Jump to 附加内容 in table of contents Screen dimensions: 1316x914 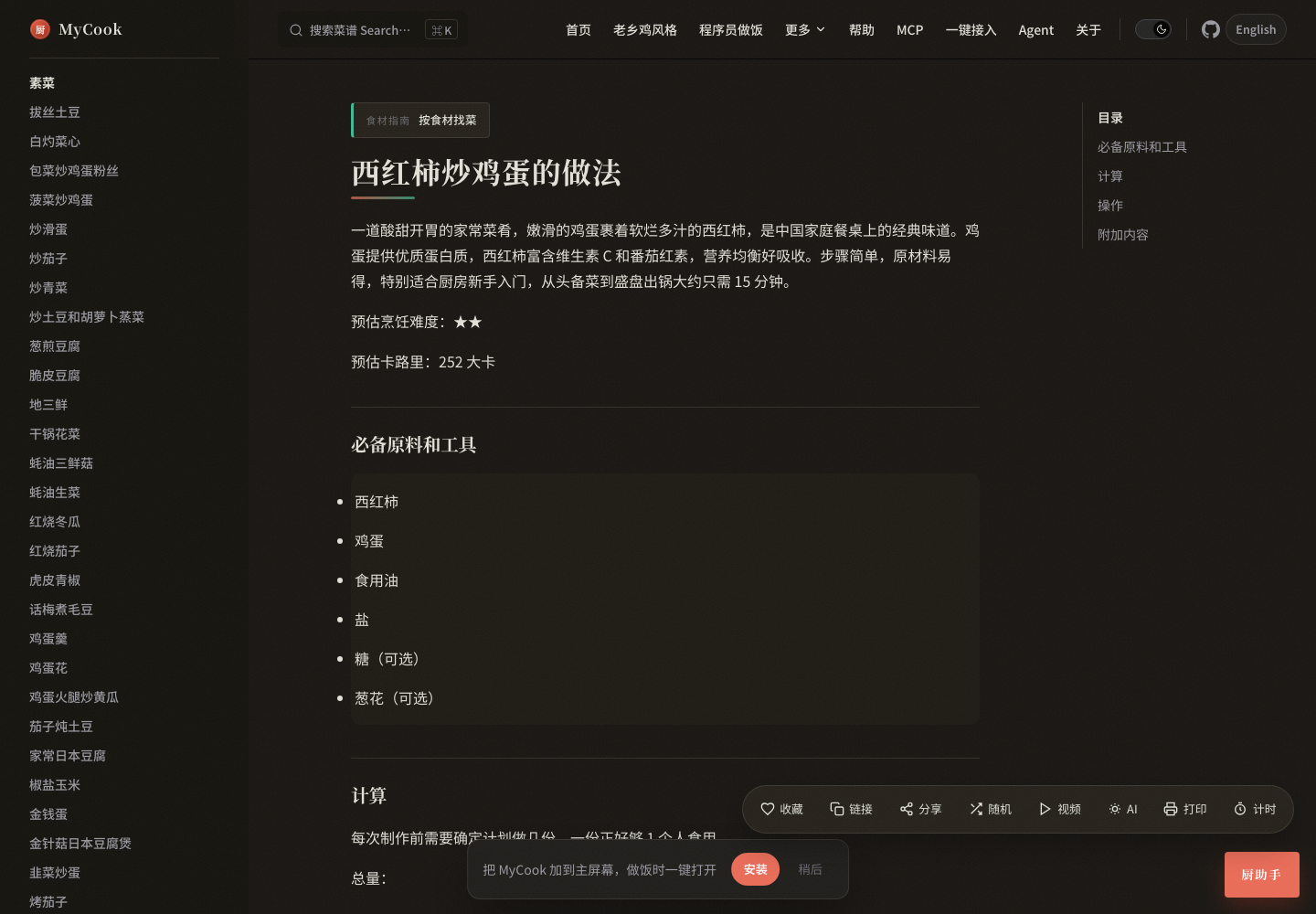click(1123, 235)
